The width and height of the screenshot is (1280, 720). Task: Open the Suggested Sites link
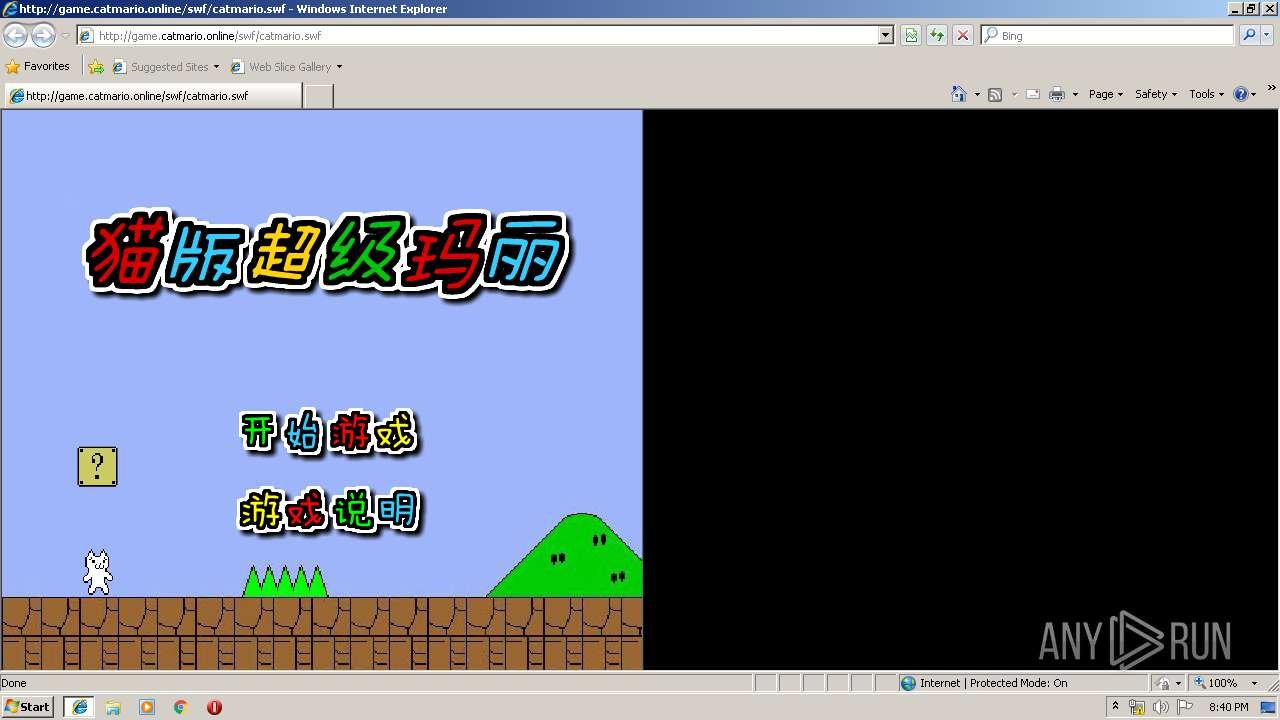click(165, 67)
